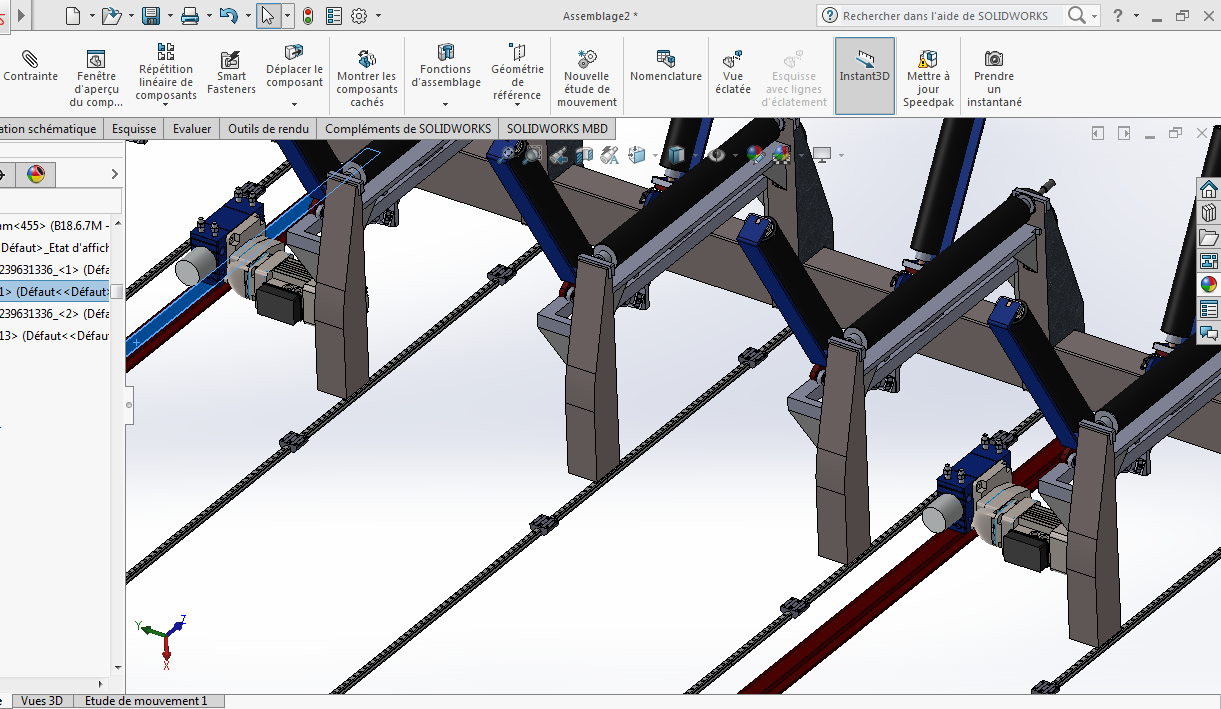Open SOLIDWORKS Resources home icon in task pane

[1209, 190]
